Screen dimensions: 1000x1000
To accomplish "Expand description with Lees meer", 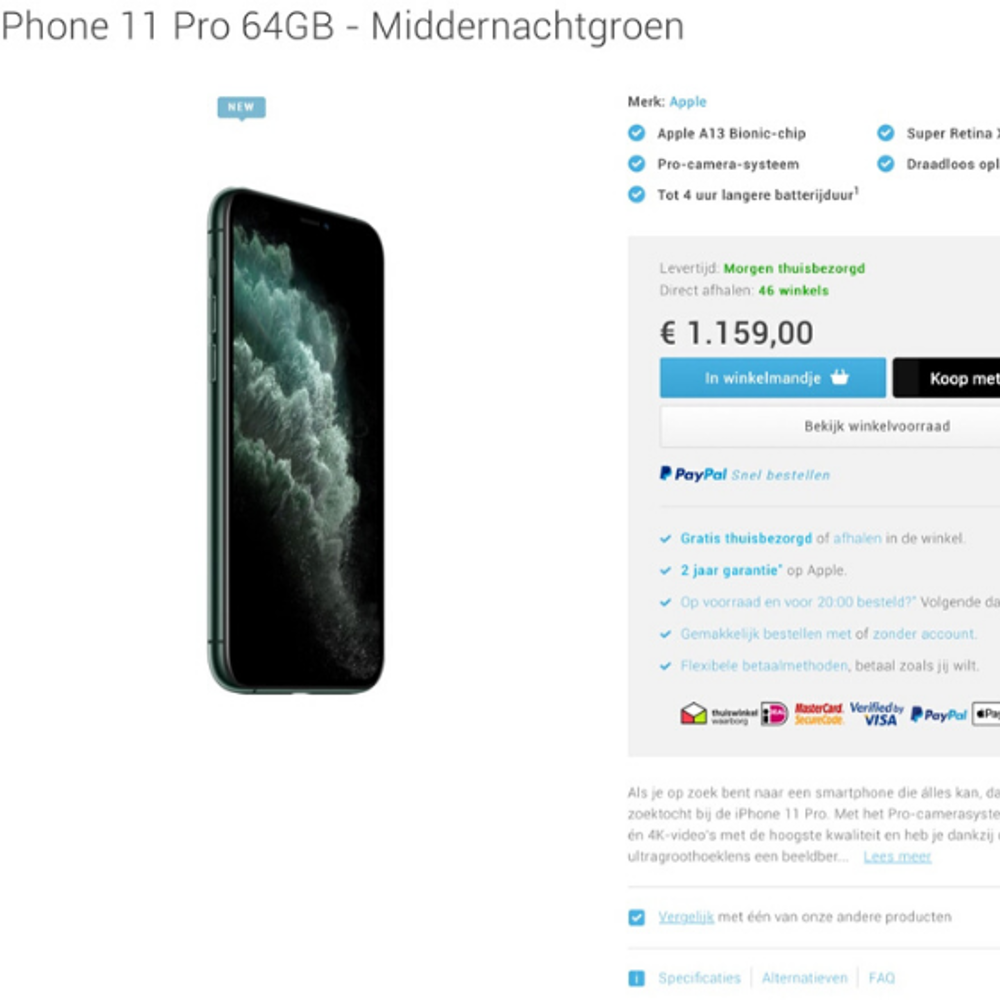I will click(897, 857).
